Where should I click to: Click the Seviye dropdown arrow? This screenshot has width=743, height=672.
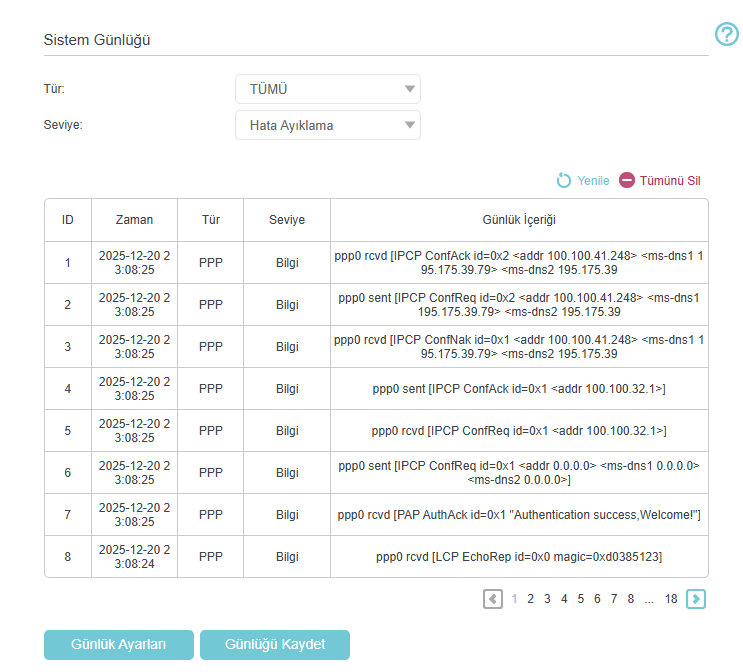[x=409, y=125]
